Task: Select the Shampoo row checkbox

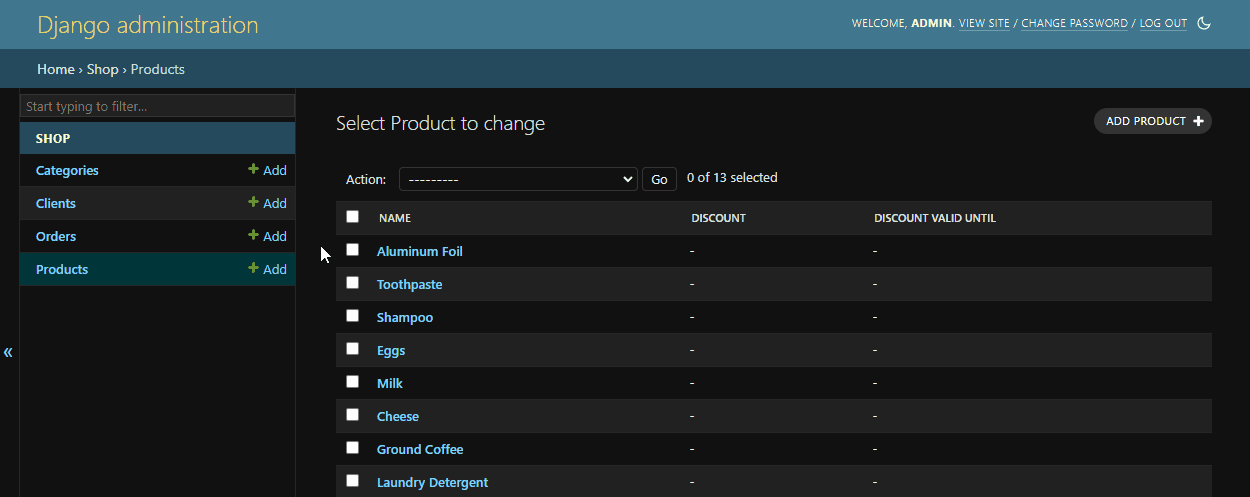Action: [x=352, y=316]
